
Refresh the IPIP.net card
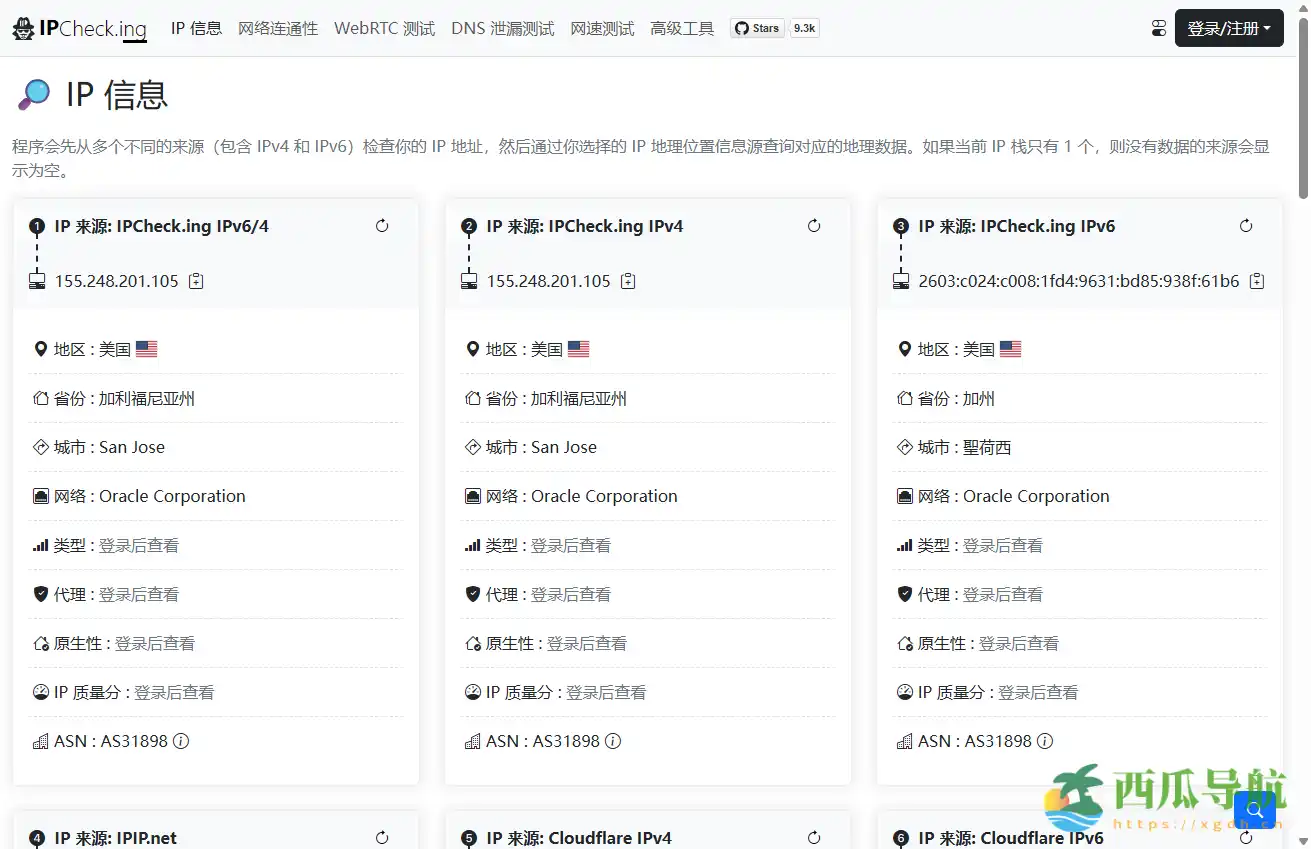coord(381,838)
